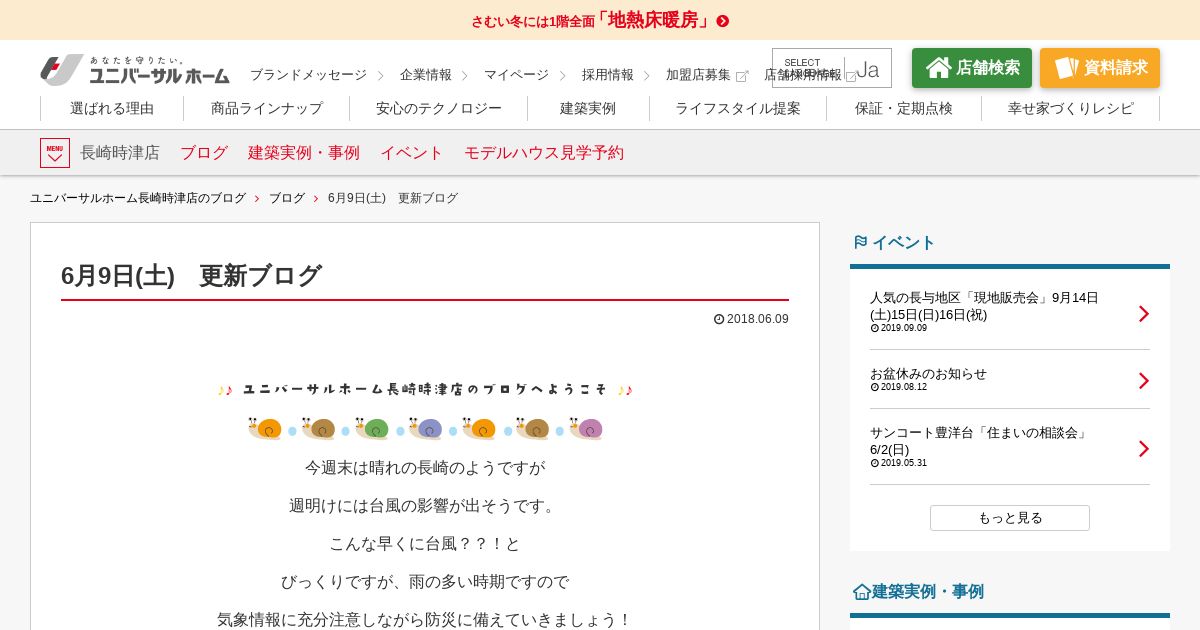Click the snail decoration row image
The width and height of the screenshot is (1200, 630).
(425, 429)
